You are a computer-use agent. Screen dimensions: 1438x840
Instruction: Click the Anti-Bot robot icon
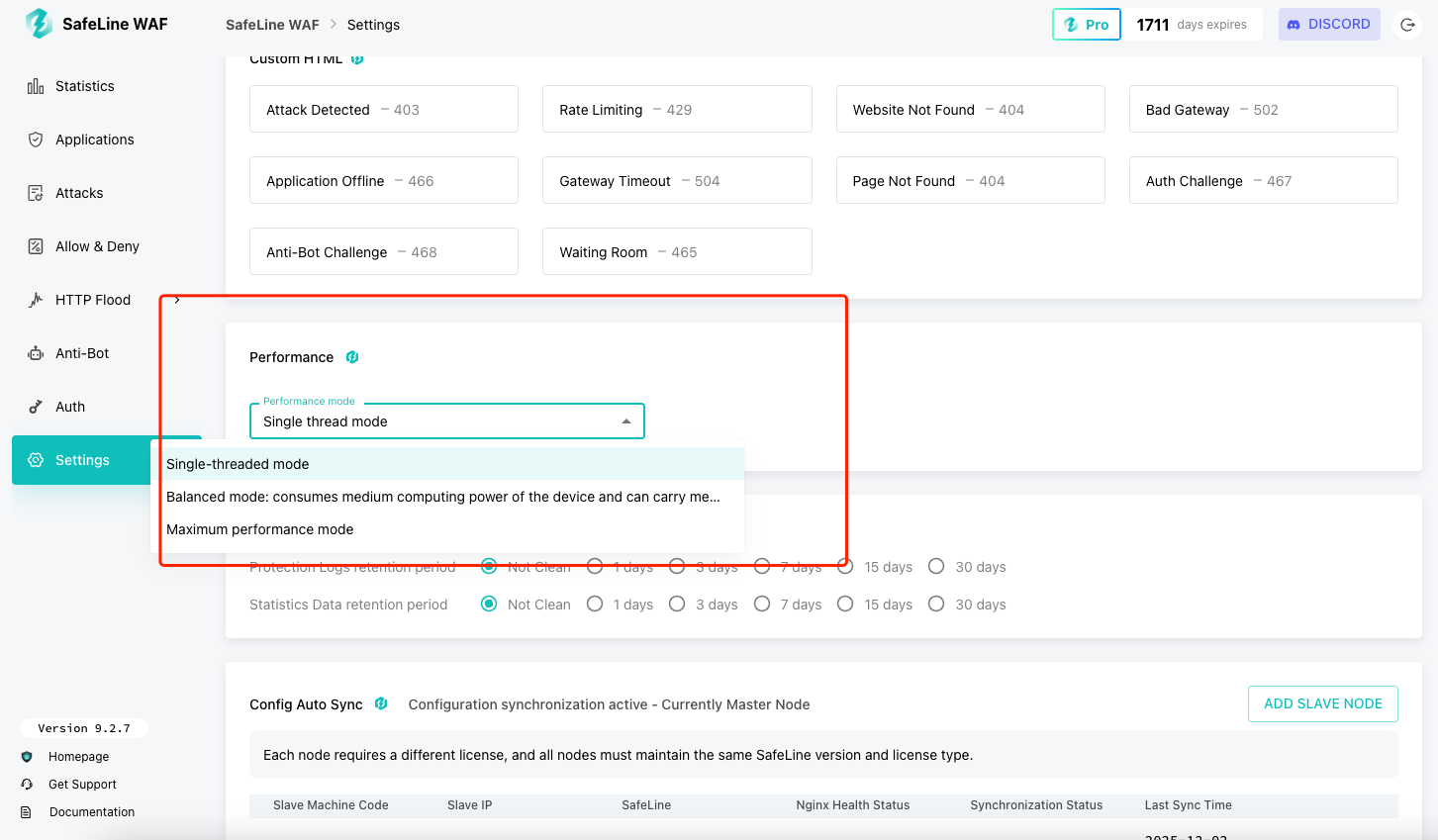click(x=36, y=353)
